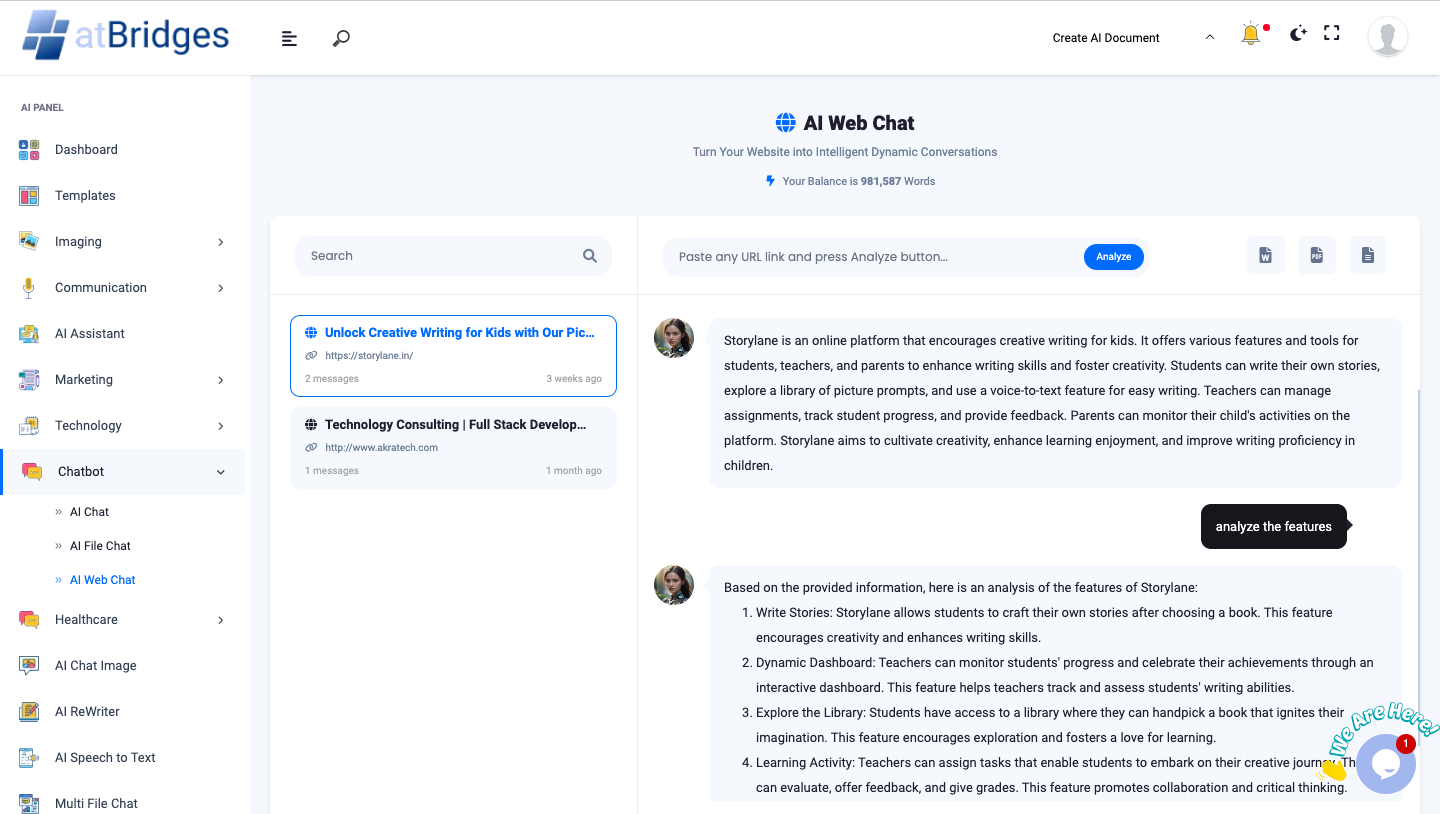1440x814 pixels.
Task: Click the atBridges logo
Action: click(126, 36)
